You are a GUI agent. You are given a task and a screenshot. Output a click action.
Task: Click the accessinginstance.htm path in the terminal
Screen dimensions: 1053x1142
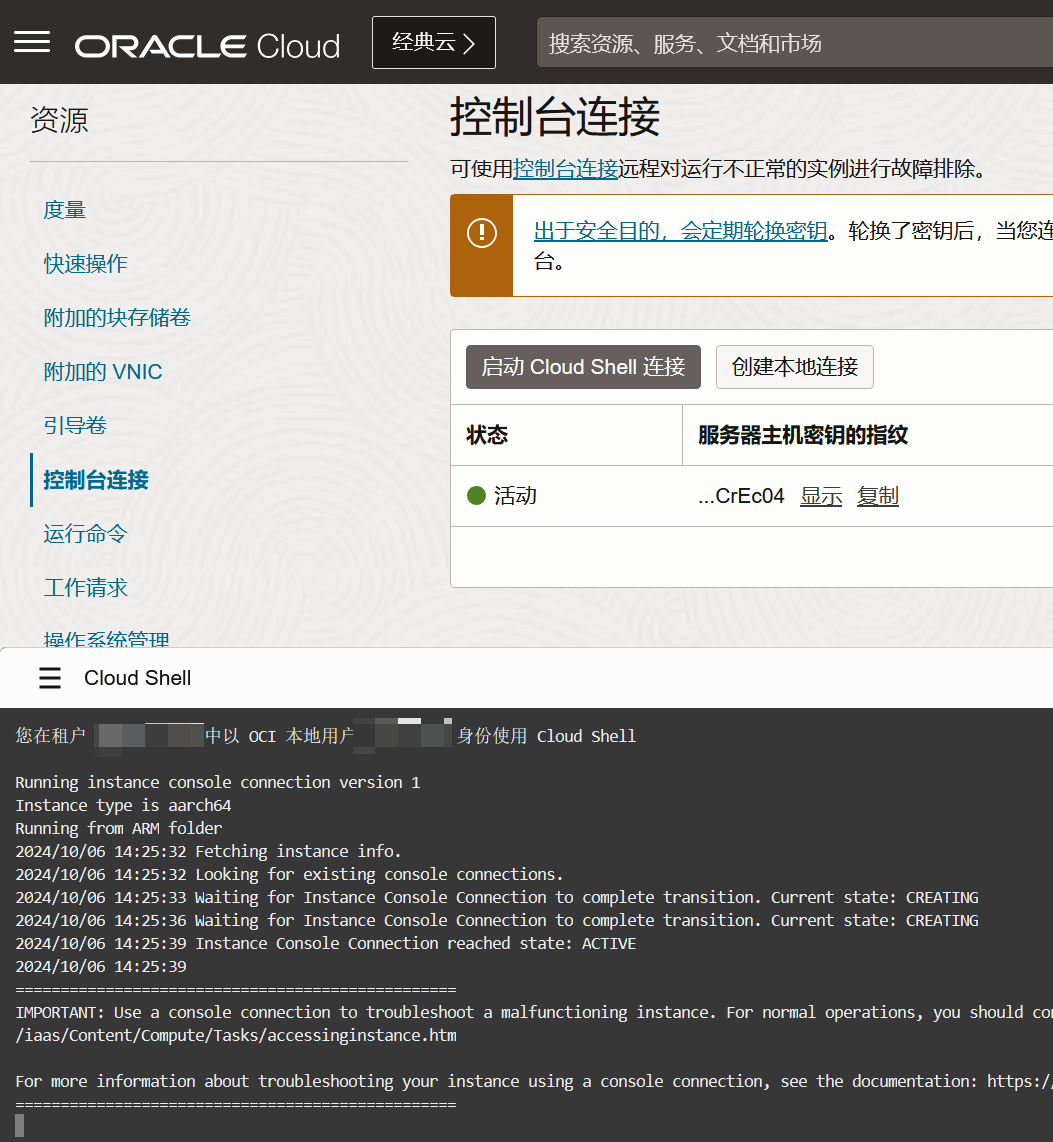tap(236, 1036)
